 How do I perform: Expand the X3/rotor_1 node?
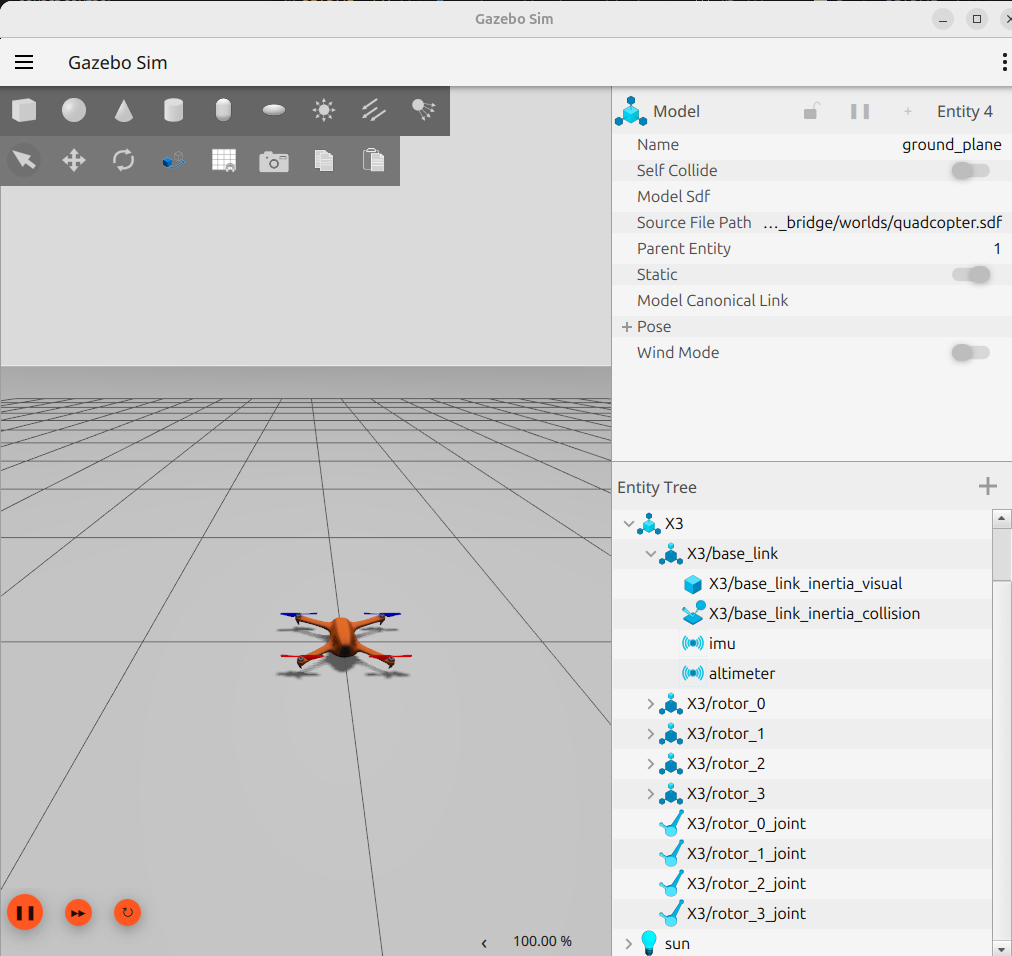tap(651, 733)
